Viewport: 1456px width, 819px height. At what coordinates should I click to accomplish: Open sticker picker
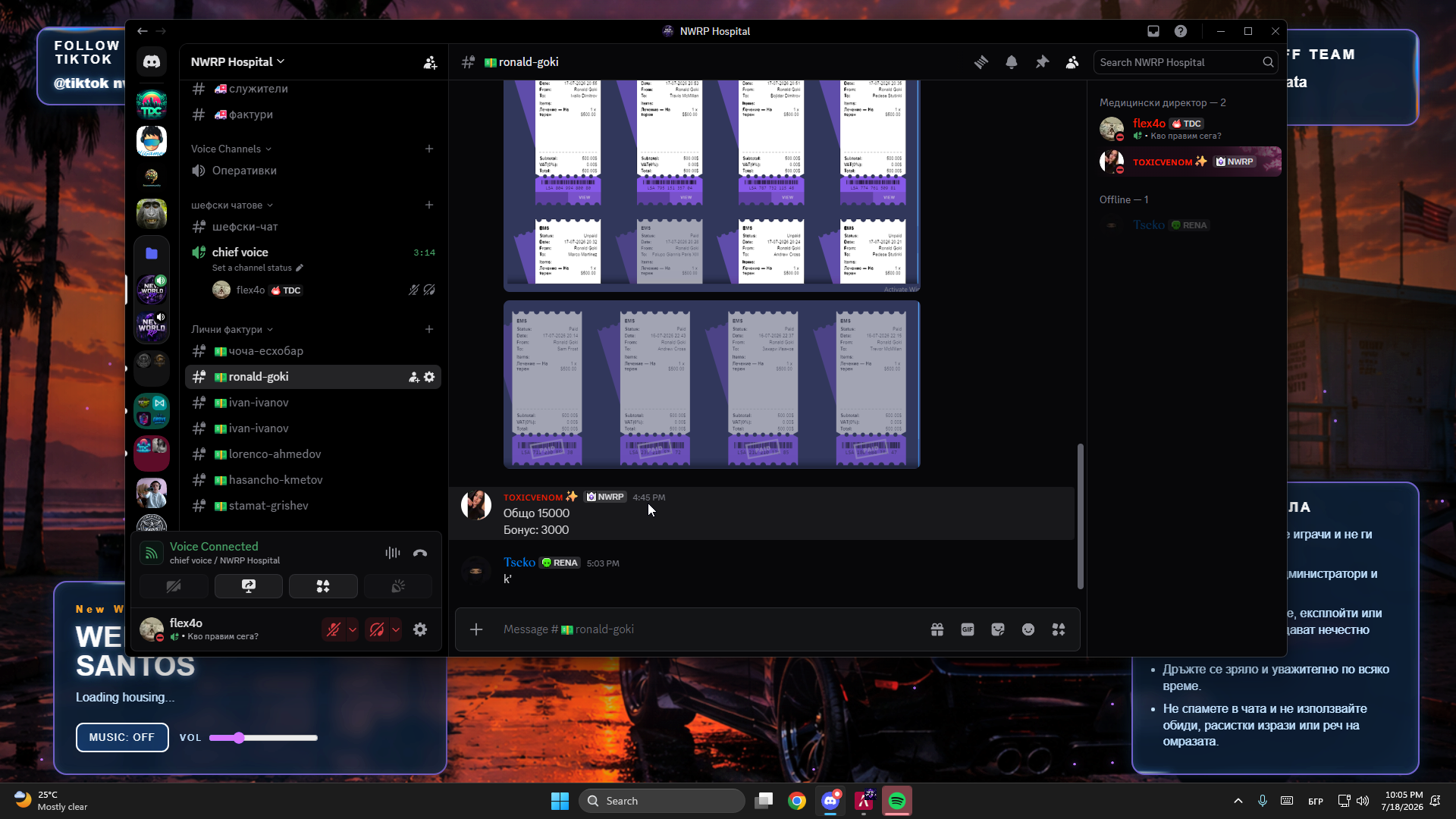(x=998, y=629)
